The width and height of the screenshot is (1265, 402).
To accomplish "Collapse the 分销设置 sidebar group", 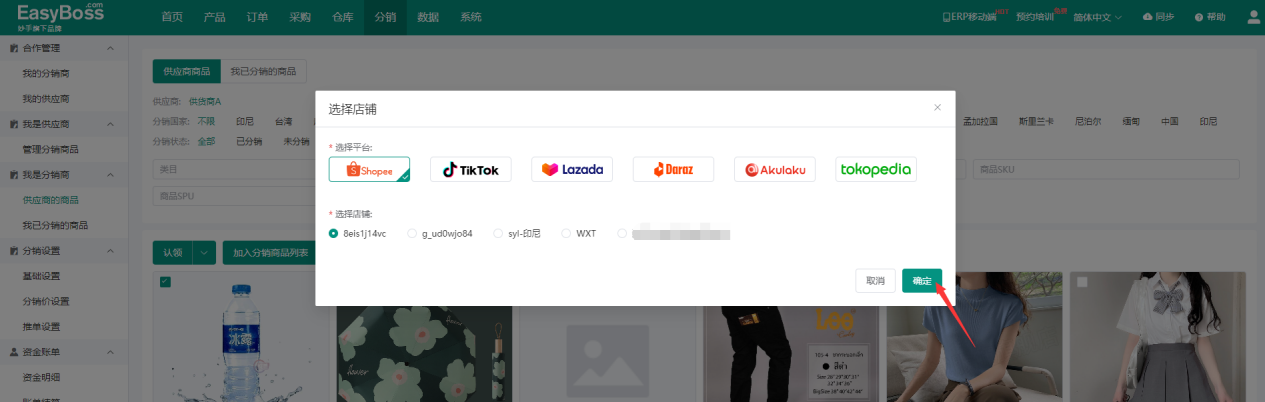I will point(109,250).
